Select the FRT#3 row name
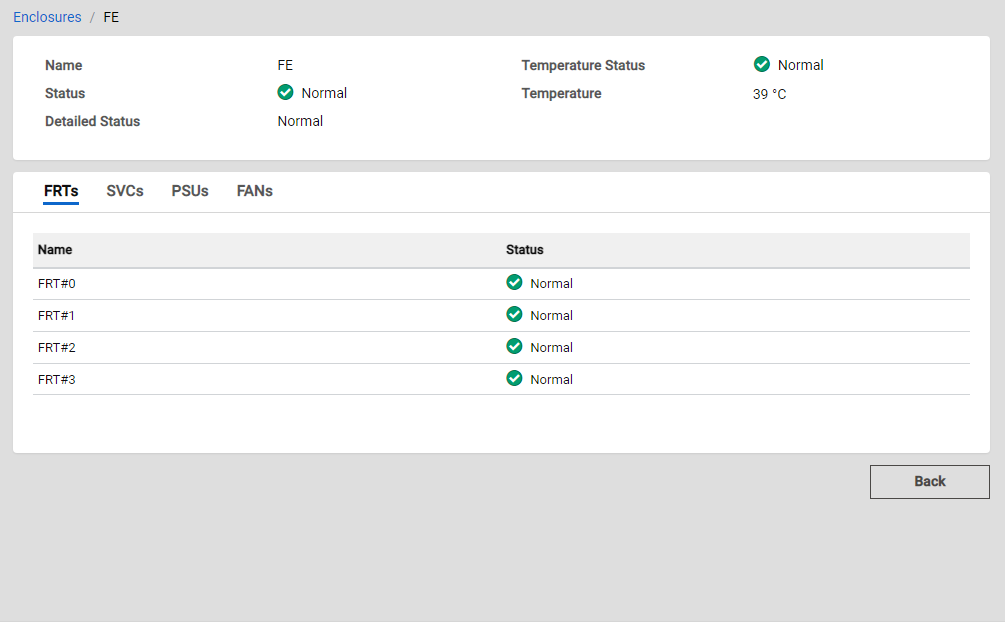1005x622 pixels. pyautogui.click(x=57, y=380)
